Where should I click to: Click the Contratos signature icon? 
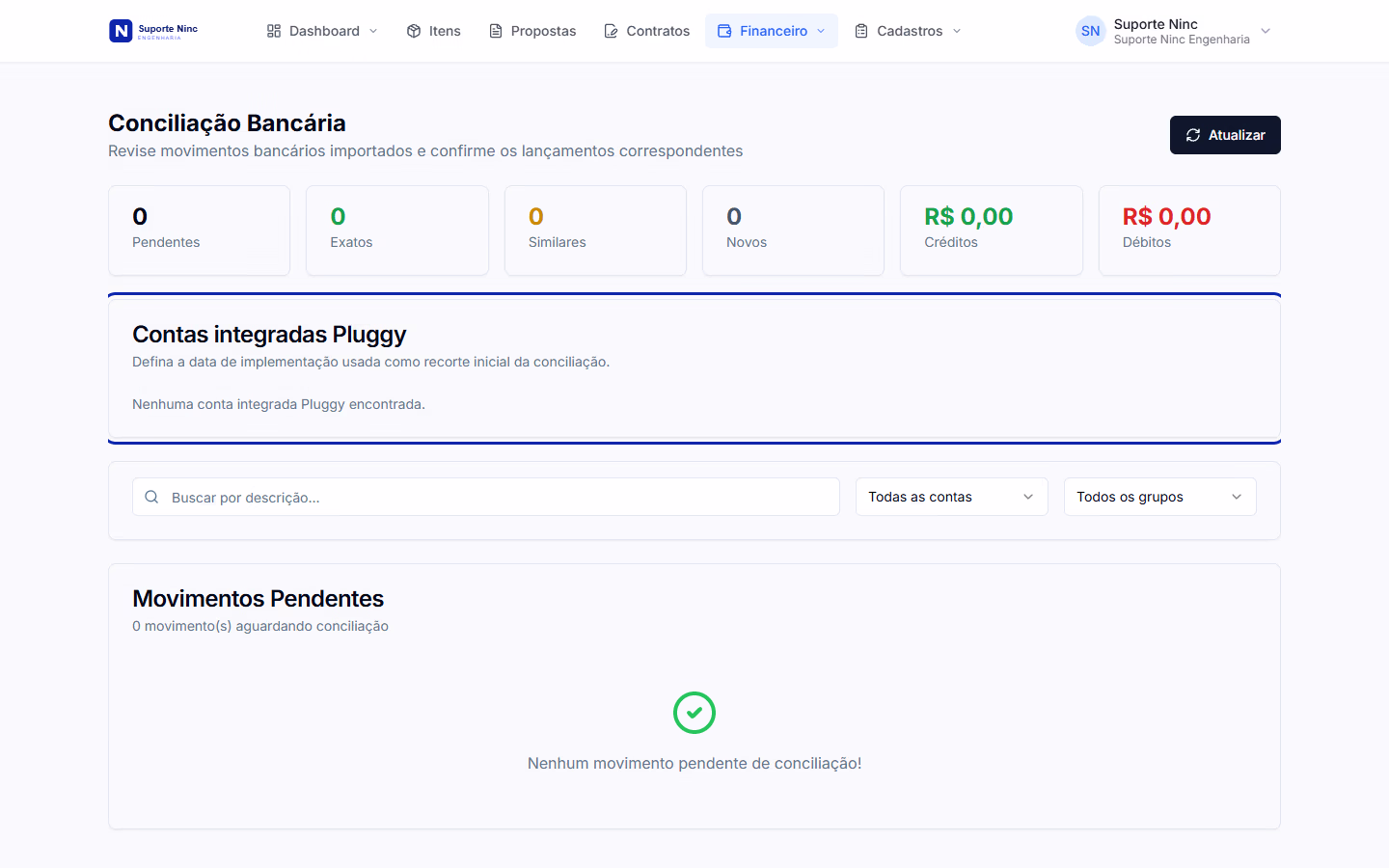click(612, 31)
